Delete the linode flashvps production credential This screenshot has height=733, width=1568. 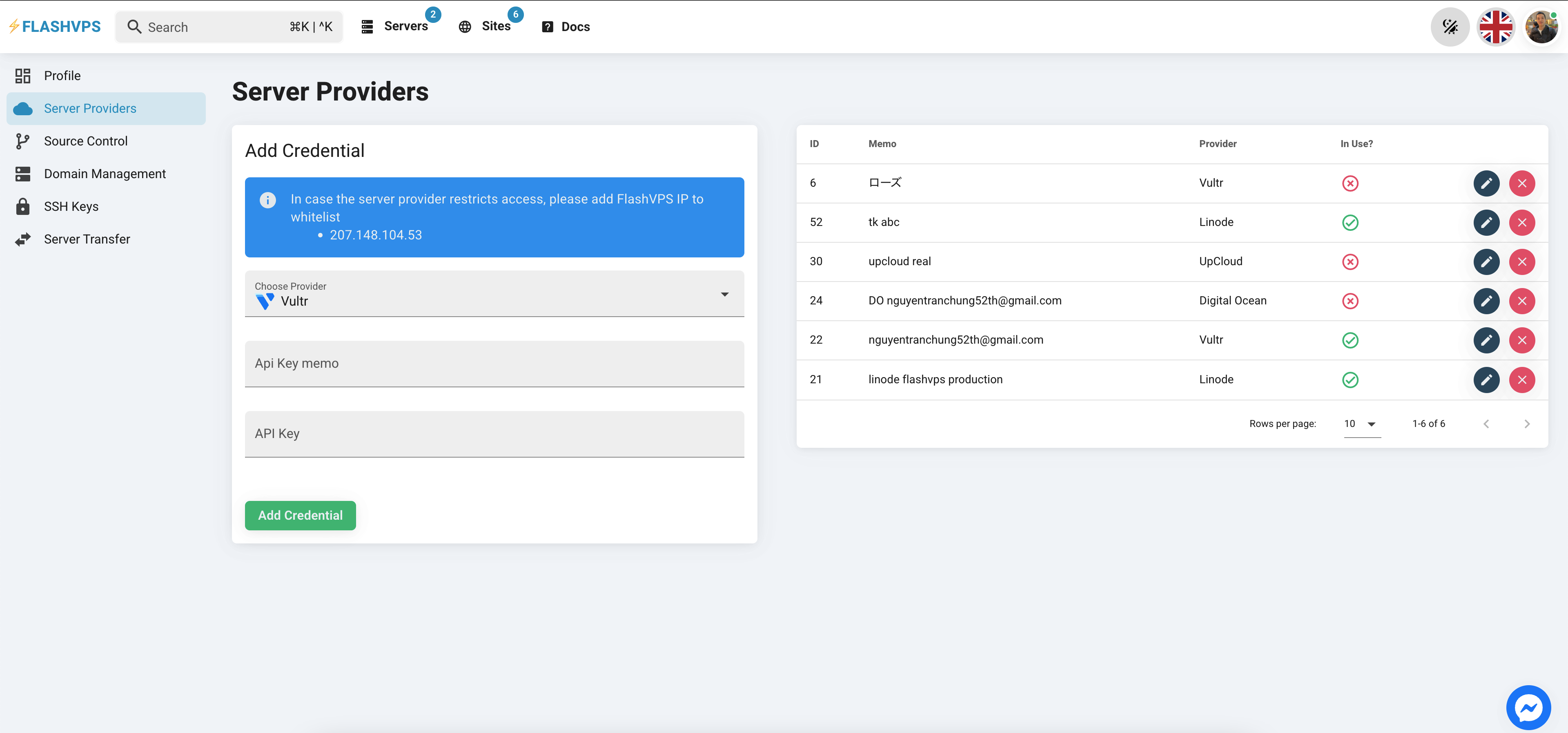point(1522,380)
